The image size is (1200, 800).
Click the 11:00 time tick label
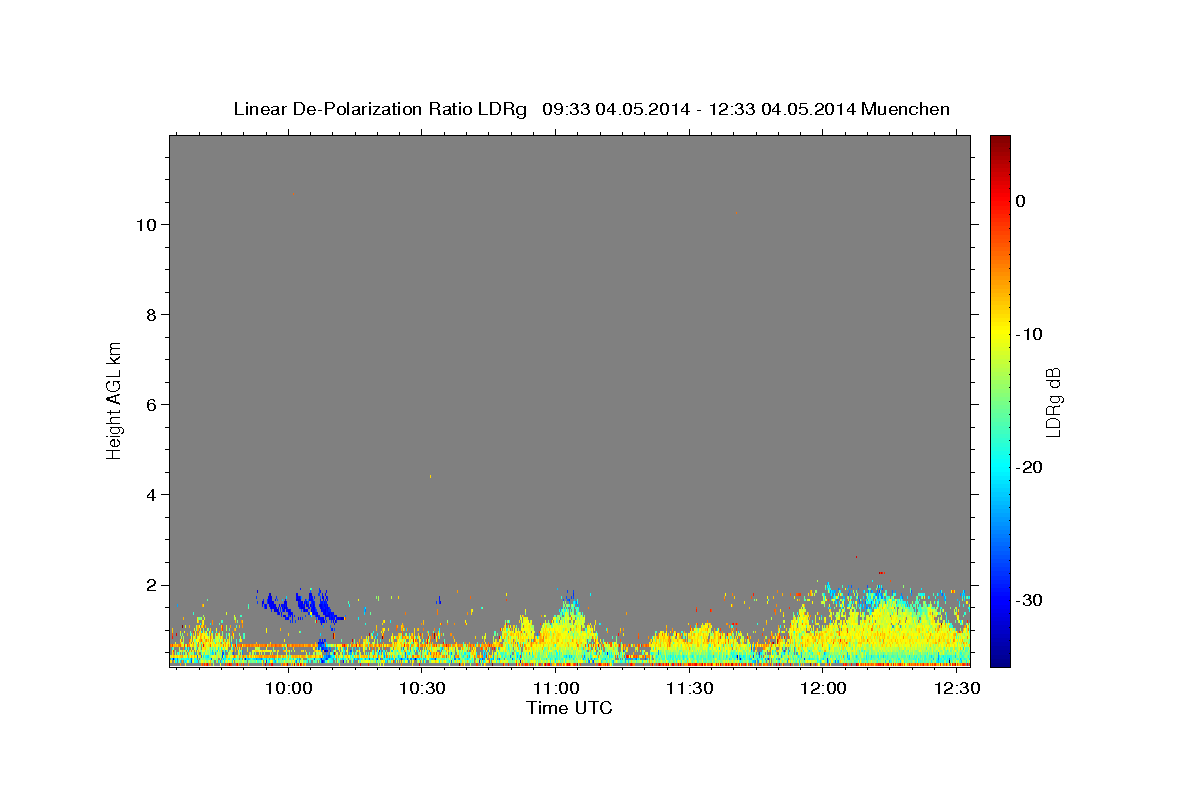pyautogui.click(x=556, y=689)
